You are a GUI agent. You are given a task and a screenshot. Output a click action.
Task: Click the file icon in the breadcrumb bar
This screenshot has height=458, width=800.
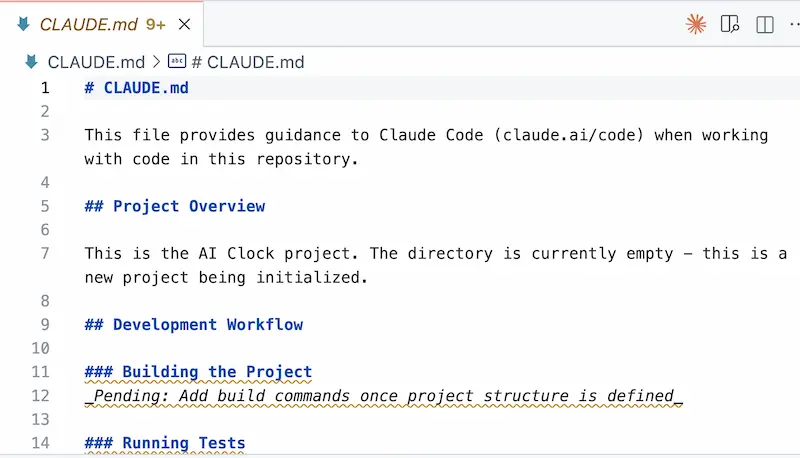pos(31,62)
